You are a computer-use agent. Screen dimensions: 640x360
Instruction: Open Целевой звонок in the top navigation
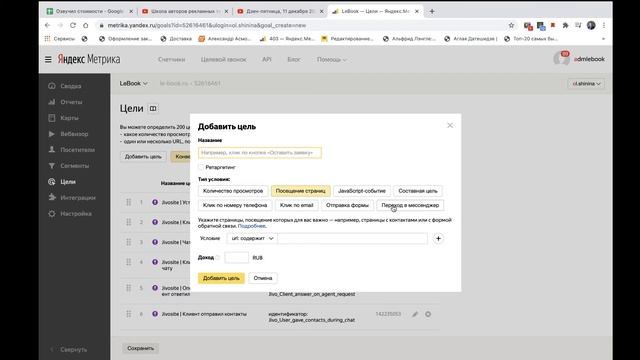[x=223, y=60]
